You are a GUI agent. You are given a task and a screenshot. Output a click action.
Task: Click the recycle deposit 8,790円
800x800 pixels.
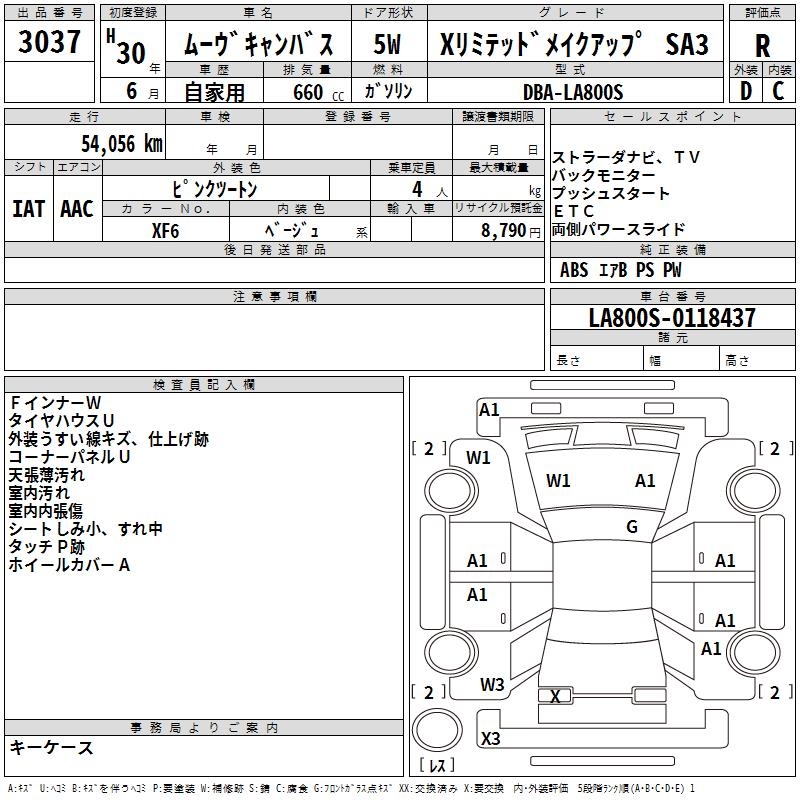coord(511,231)
